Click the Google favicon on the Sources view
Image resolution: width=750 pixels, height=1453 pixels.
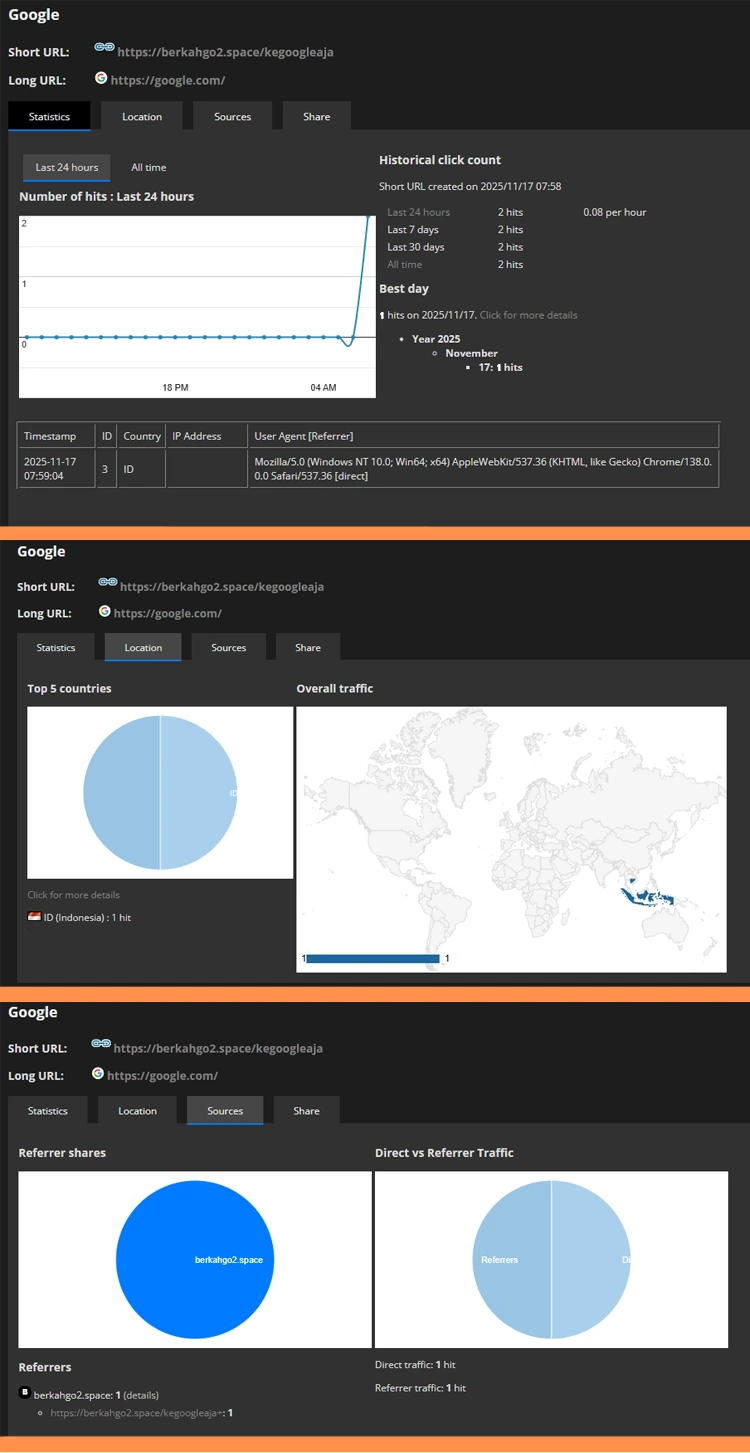click(98, 1073)
